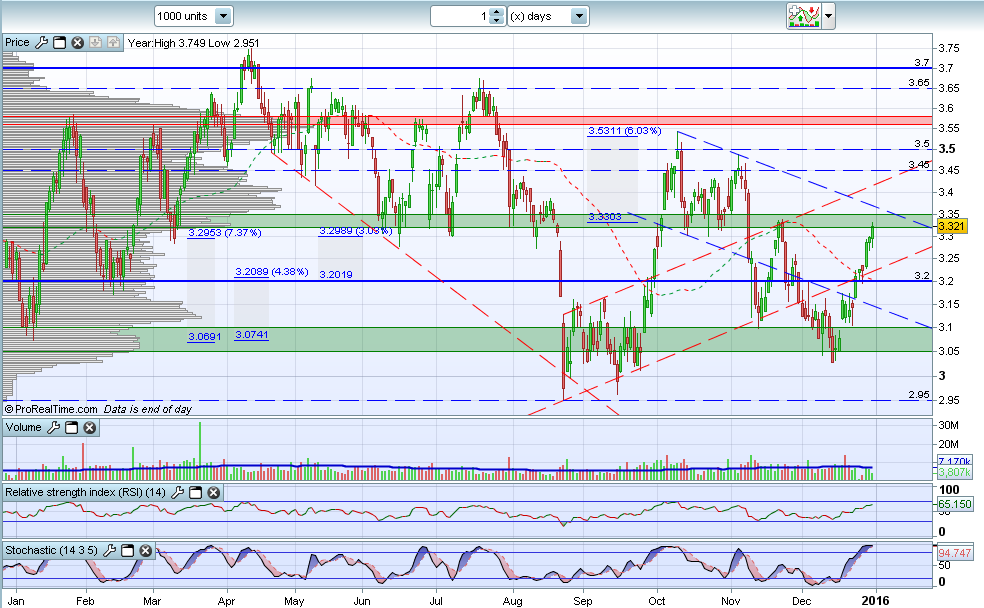
Task: Close the Volume panel
Action: coord(90,427)
